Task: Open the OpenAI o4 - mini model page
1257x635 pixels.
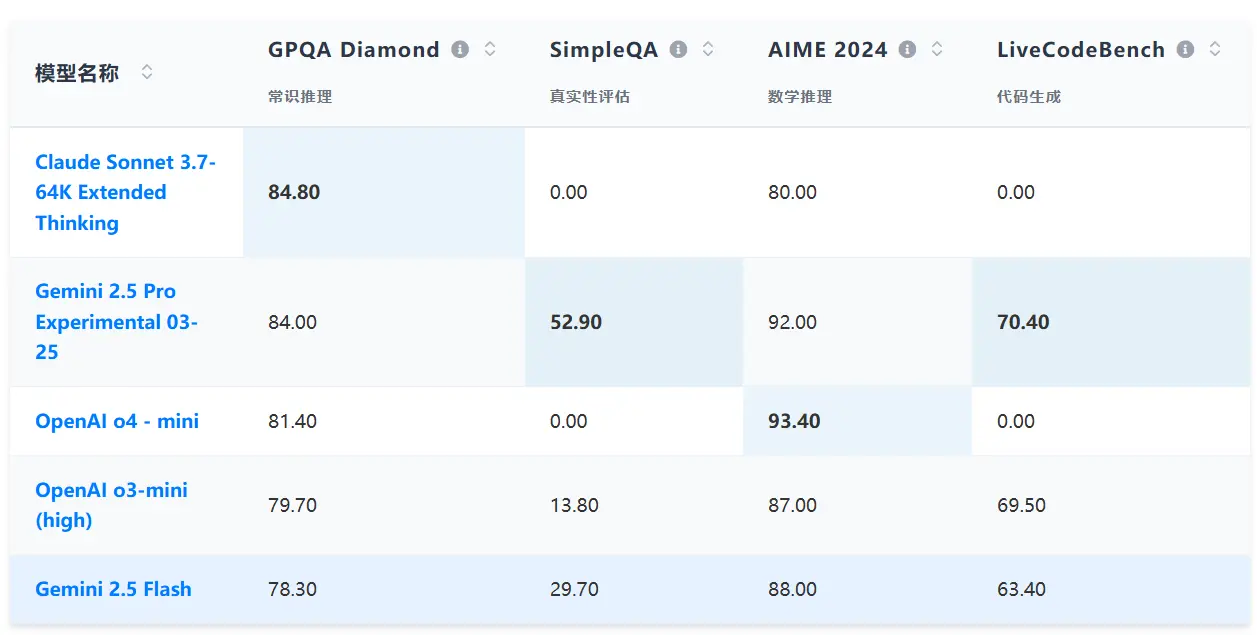Action: (x=117, y=421)
